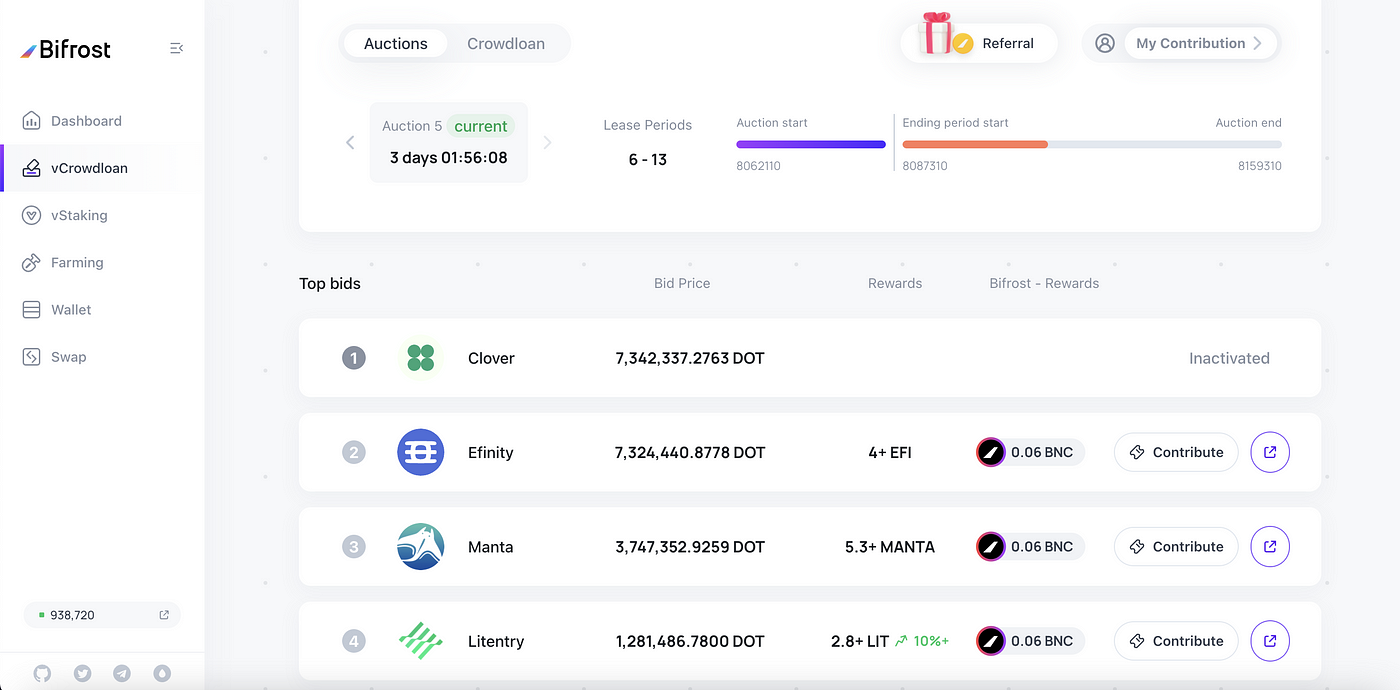Click the Clover project logo

[x=421, y=358]
